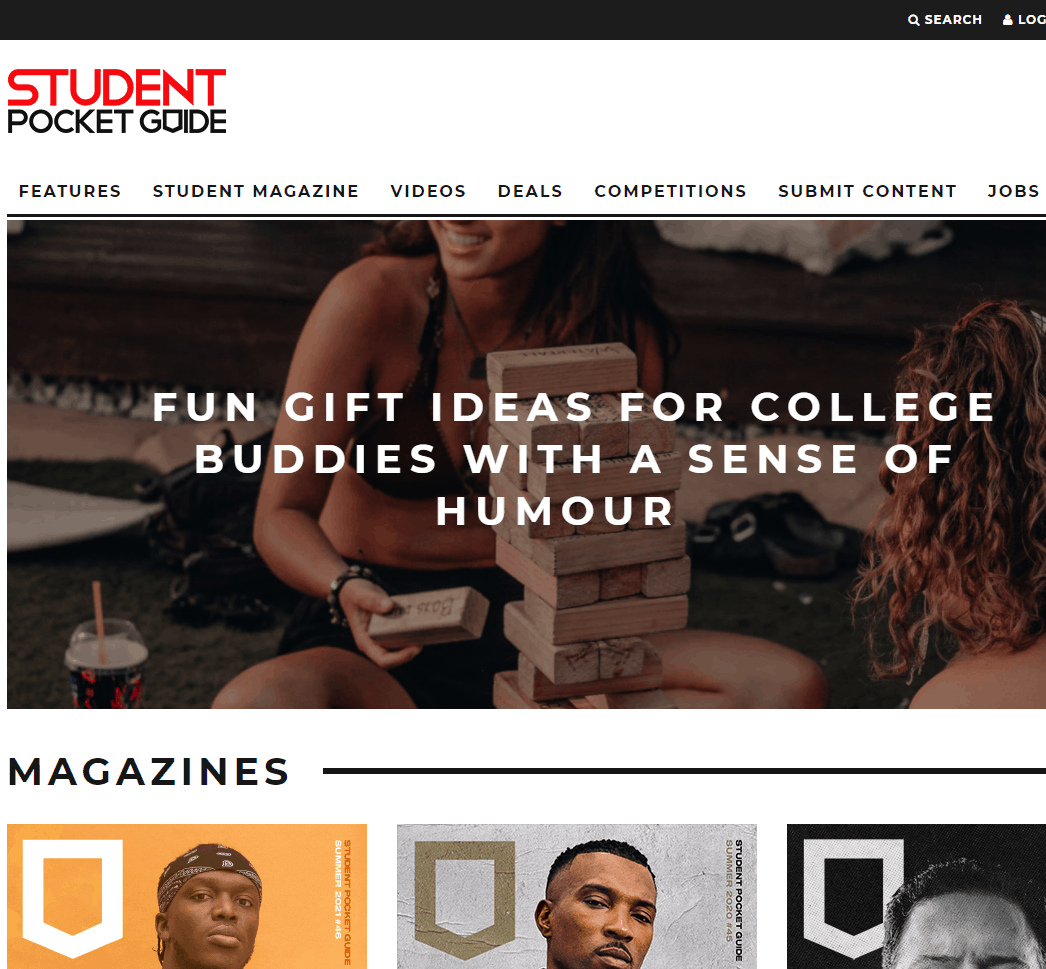Open the Jobs navigation item
Viewport: 1046px width, 969px height.
coord(1013,191)
